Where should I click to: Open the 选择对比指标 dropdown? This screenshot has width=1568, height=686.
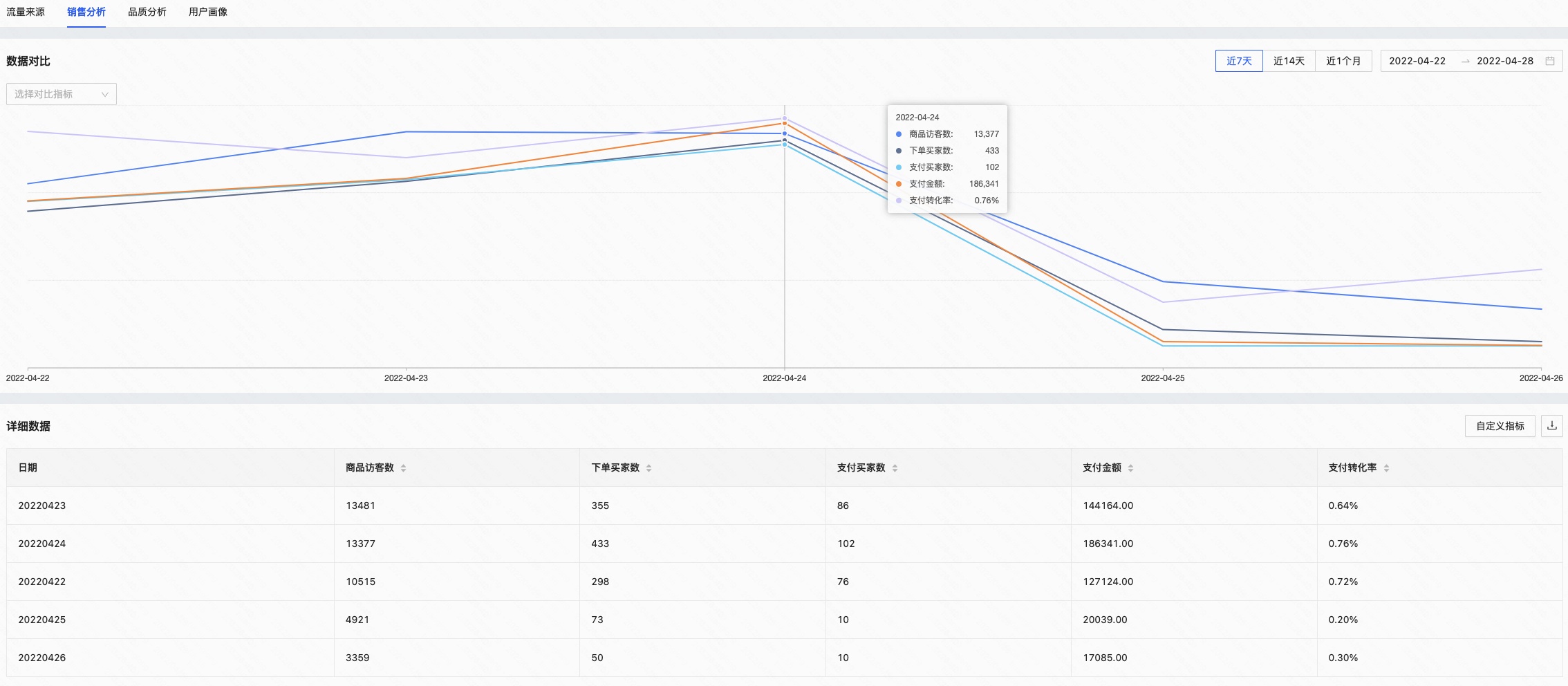point(62,94)
